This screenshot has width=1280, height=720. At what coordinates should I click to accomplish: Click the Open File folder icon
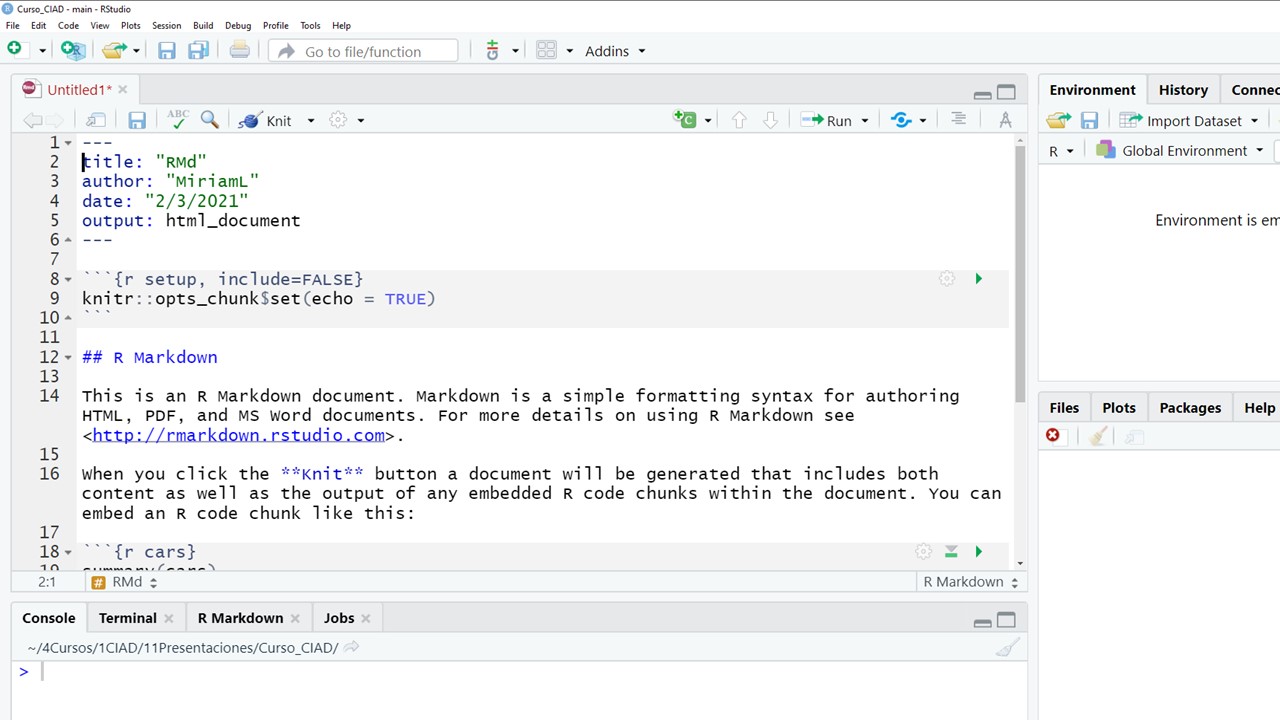[114, 50]
